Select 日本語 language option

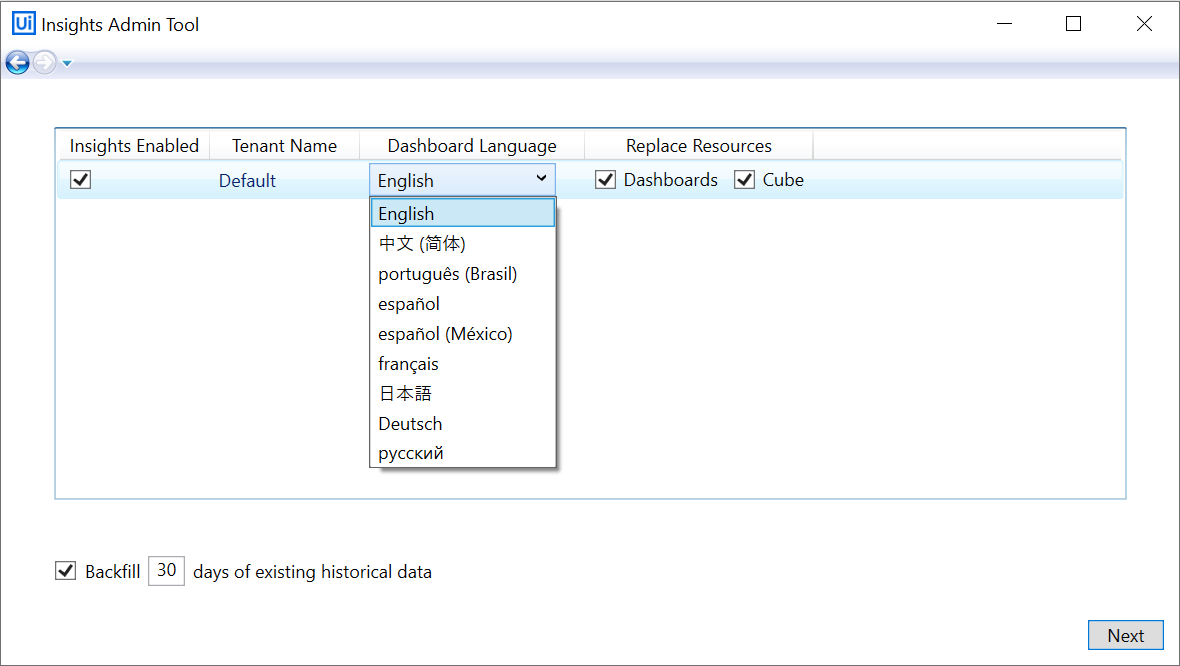coord(463,394)
